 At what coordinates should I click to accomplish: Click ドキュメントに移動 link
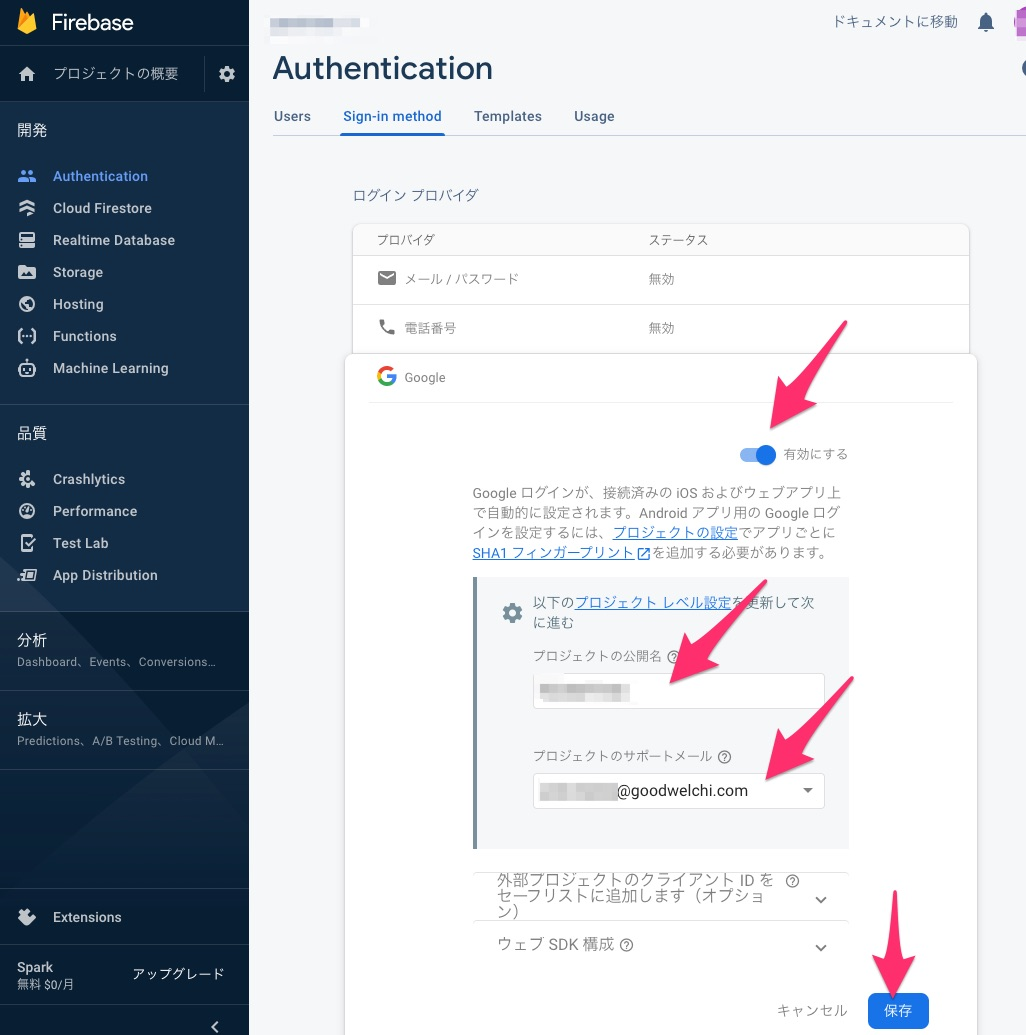(895, 22)
